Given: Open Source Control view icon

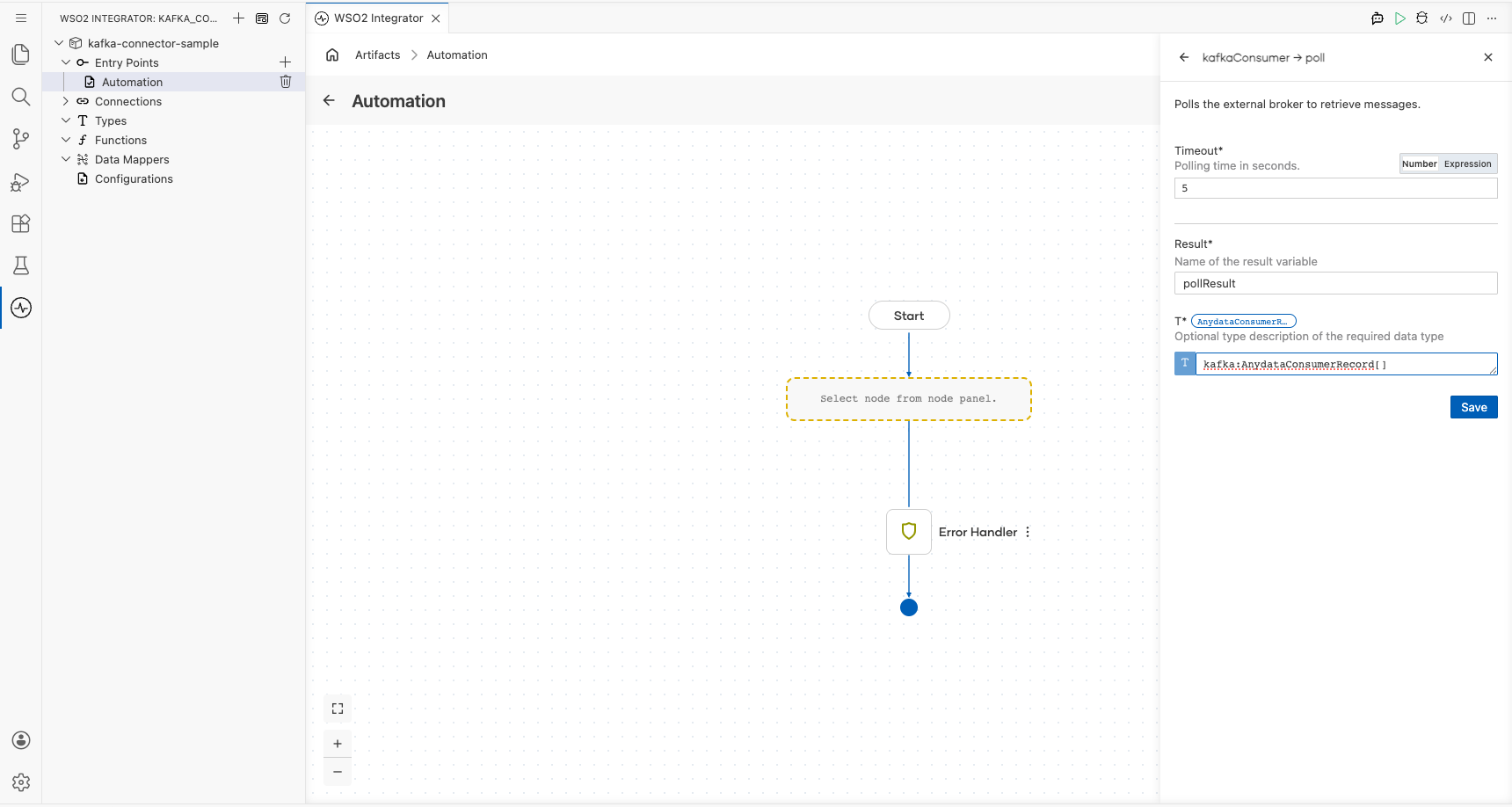Looking at the screenshot, I should tap(21, 139).
